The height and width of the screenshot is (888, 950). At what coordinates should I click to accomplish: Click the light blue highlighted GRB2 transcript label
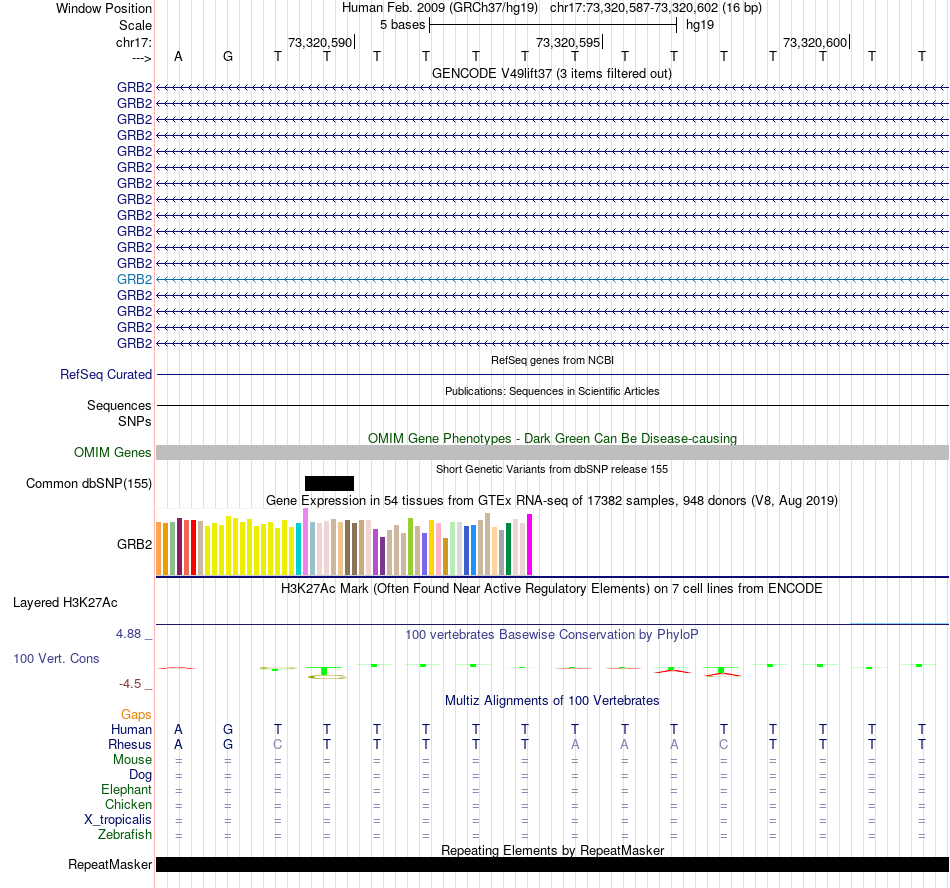134,279
